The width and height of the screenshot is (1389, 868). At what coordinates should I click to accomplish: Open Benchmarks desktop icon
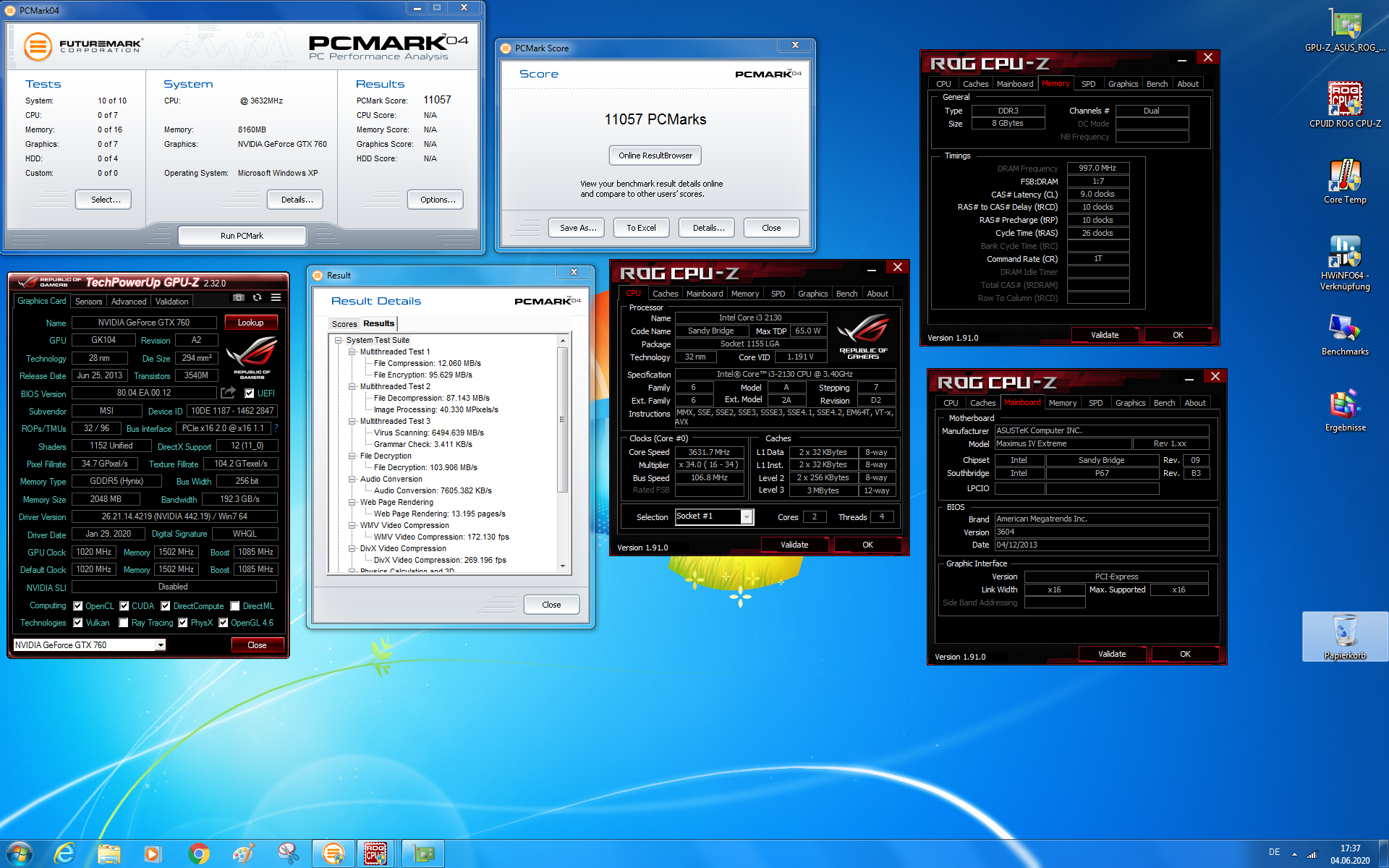pos(1345,334)
